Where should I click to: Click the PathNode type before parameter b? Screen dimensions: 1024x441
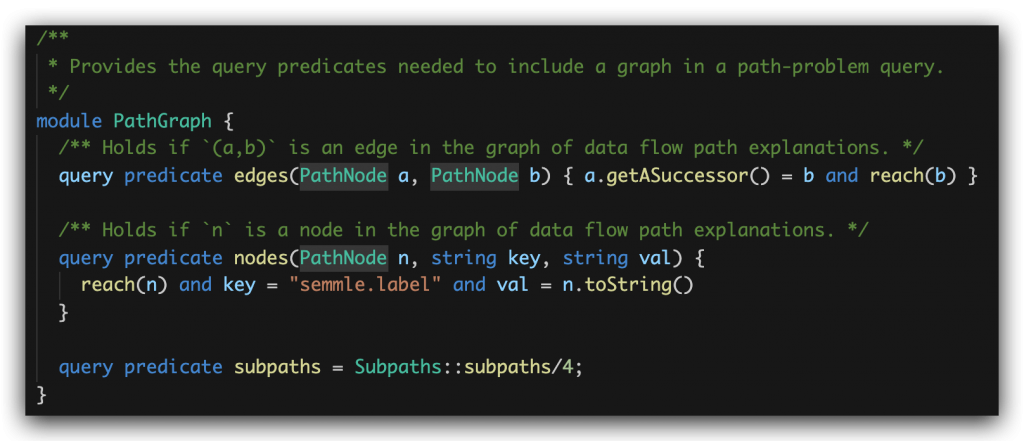click(475, 176)
